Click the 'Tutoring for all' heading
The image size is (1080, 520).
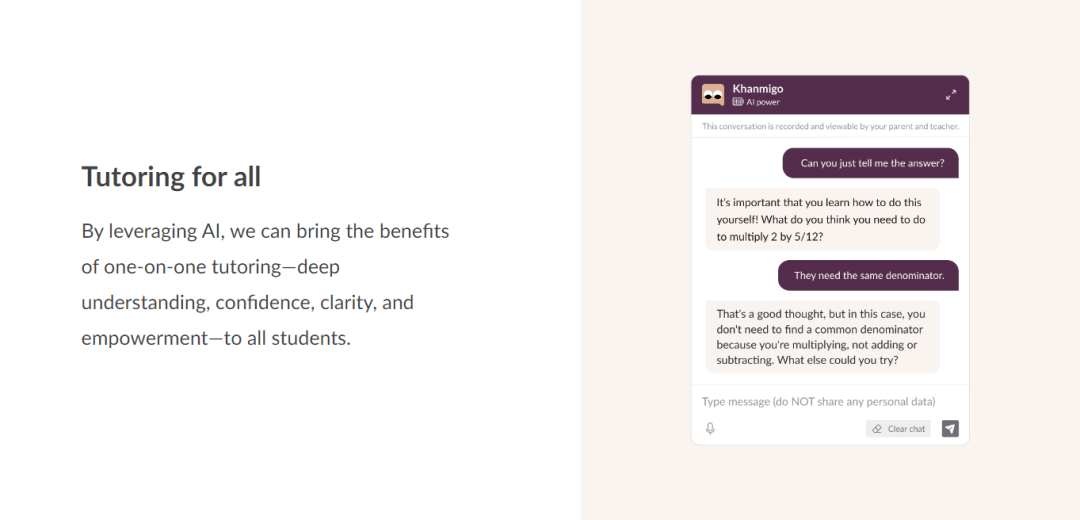171,177
